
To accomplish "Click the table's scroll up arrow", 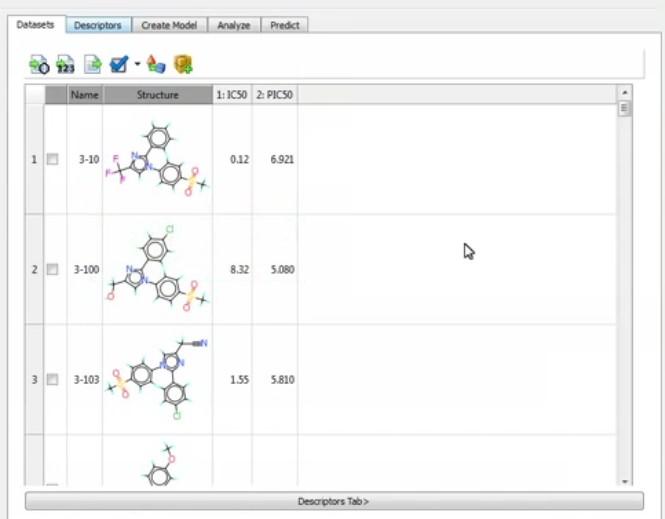I will 624,92.
